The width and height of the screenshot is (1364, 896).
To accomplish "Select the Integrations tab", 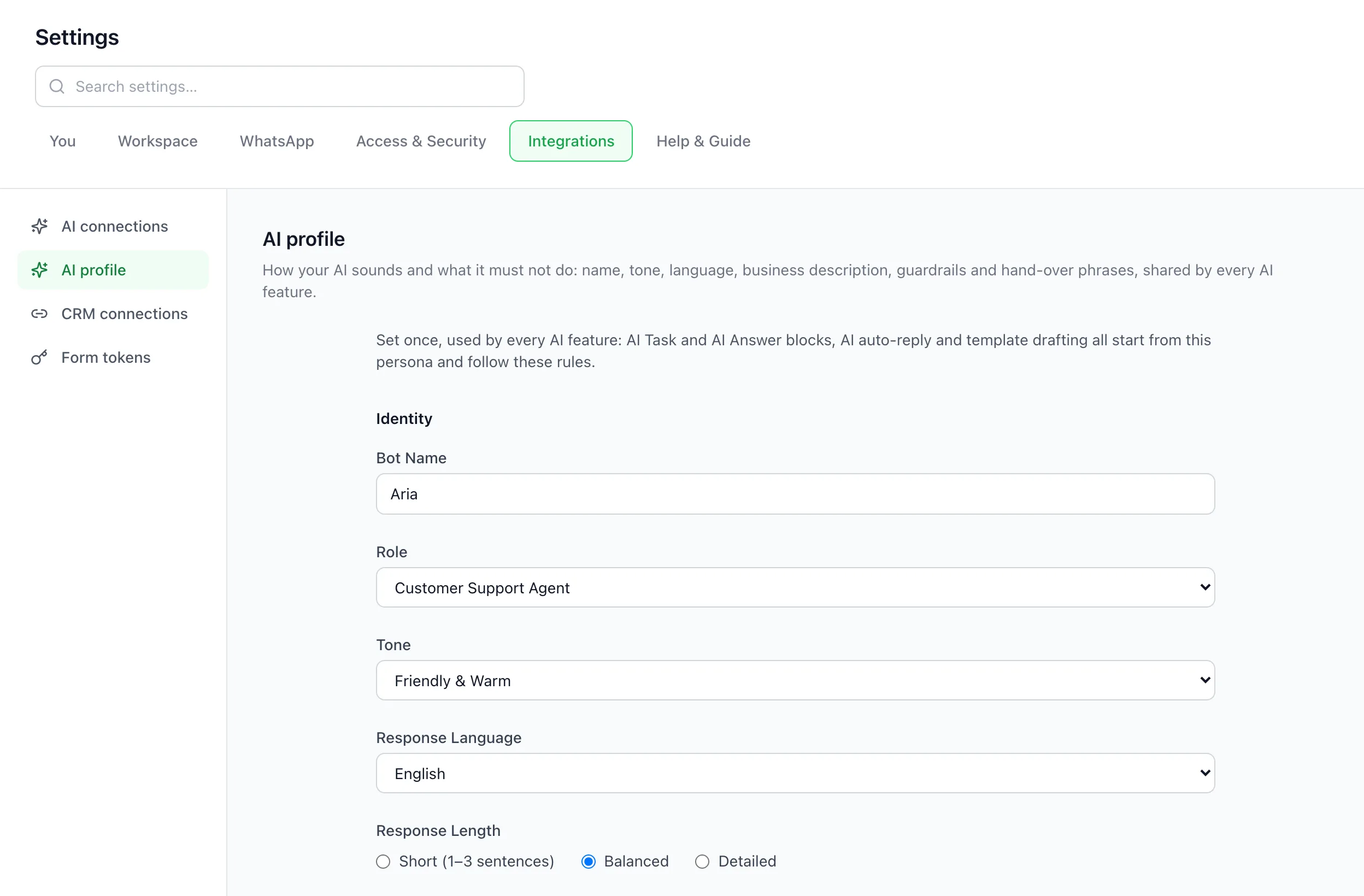I will pyautogui.click(x=571, y=141).
